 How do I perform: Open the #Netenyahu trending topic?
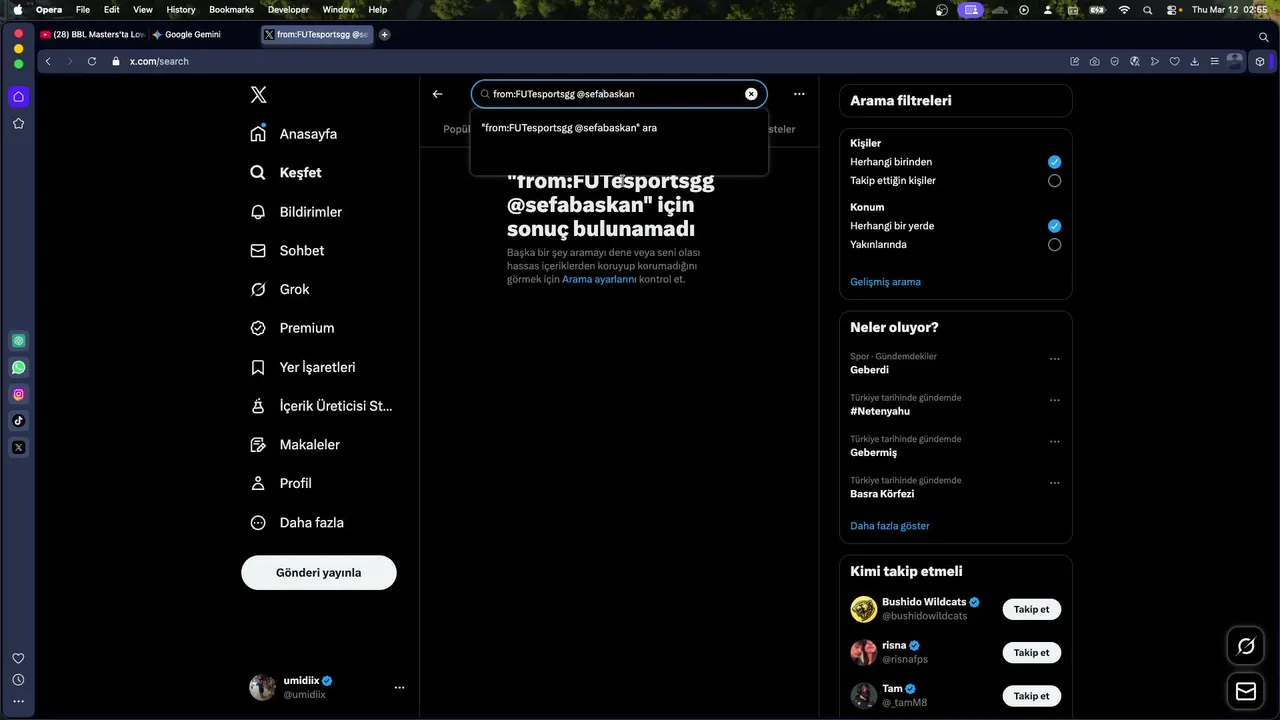click(x=880, y=411)
